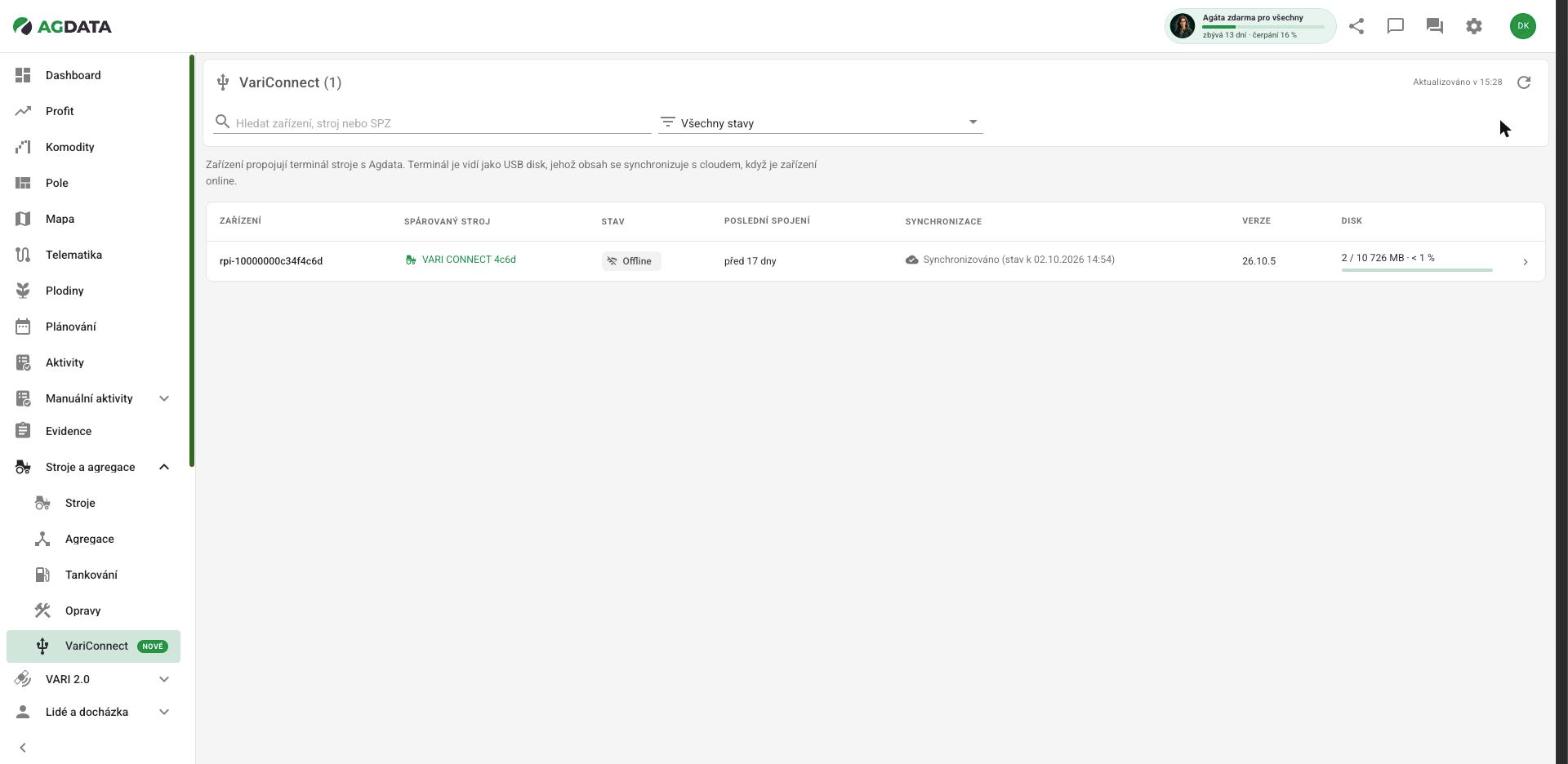Expand the Manuální aktivity submenu

coord(164,399)
